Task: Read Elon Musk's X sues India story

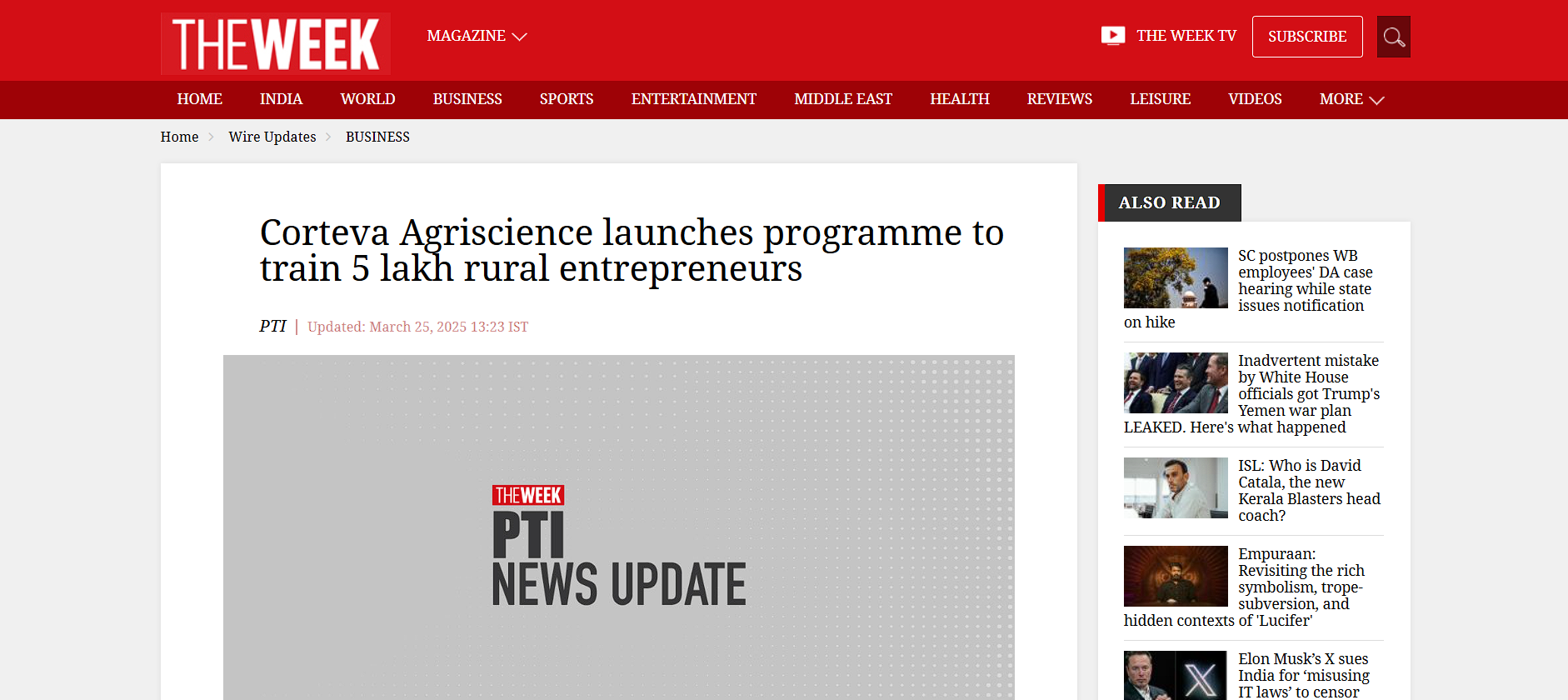Action: (x=1304, y=676)
